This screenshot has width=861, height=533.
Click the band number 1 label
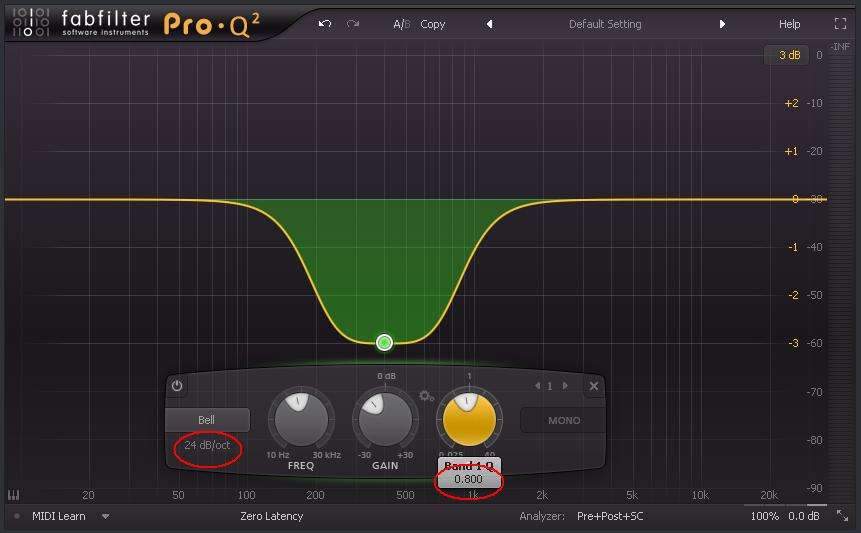click(x=550, y=386)
